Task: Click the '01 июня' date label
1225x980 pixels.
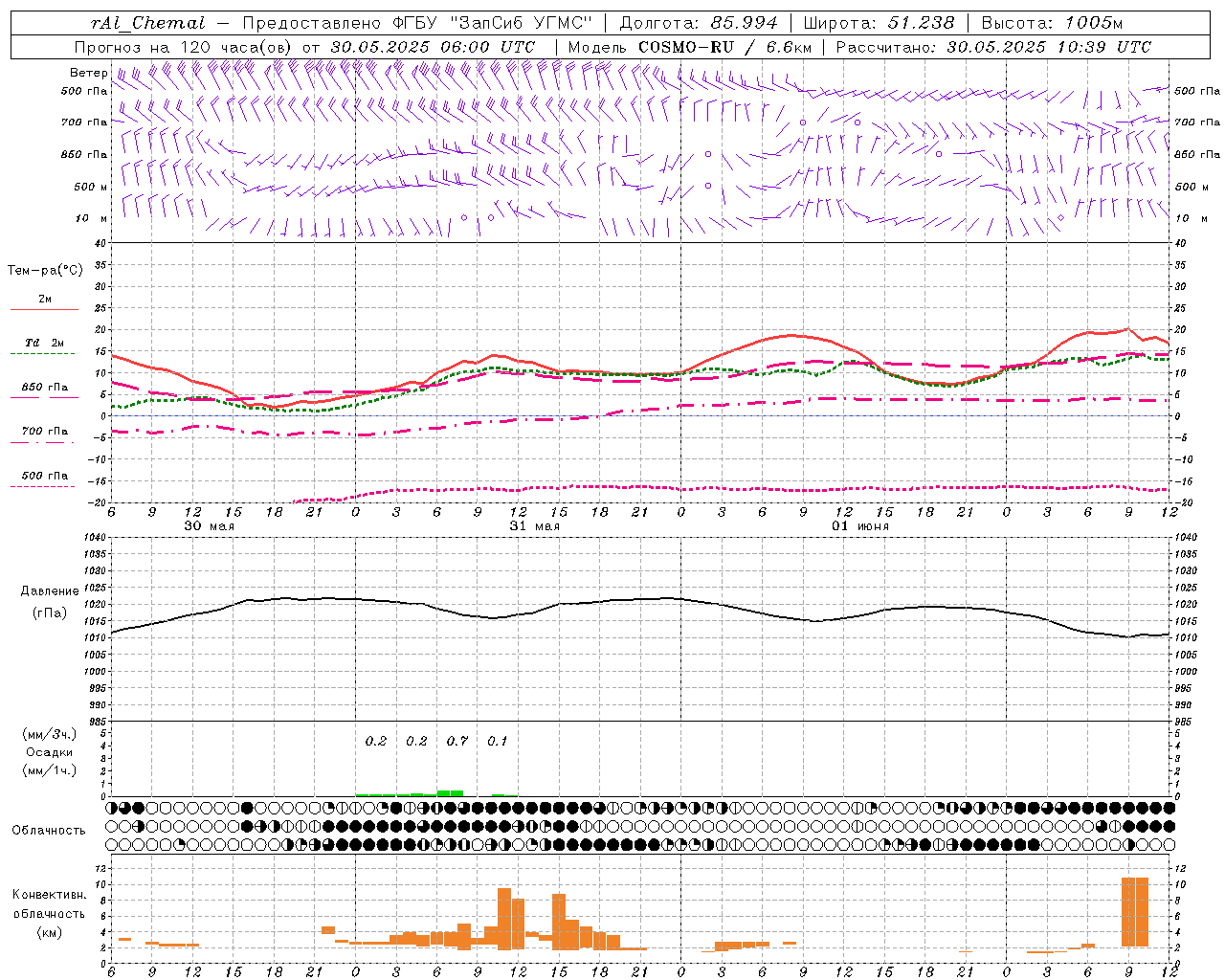Action: 859,526
